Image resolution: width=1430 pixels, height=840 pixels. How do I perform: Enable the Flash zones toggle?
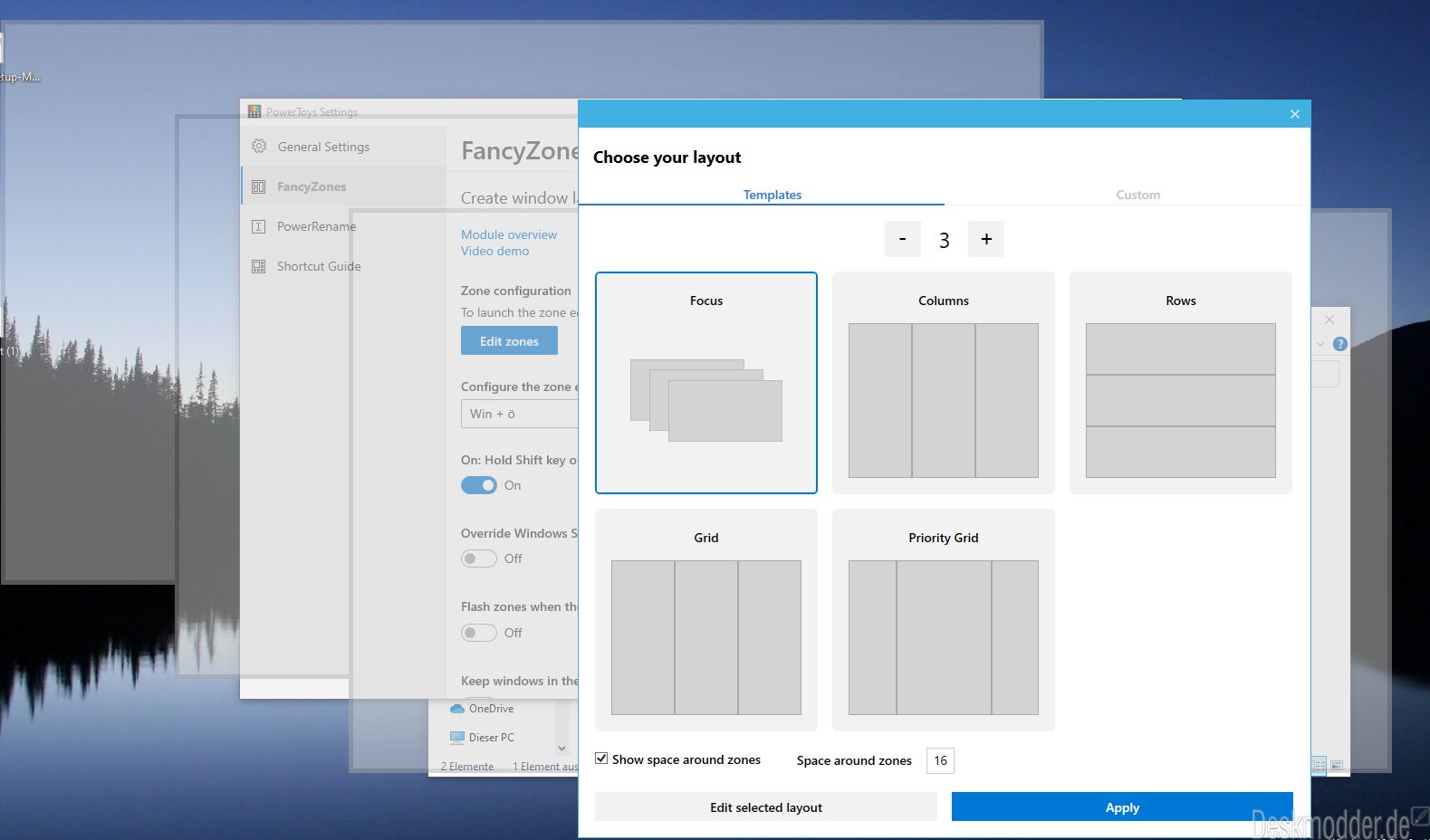479,633
